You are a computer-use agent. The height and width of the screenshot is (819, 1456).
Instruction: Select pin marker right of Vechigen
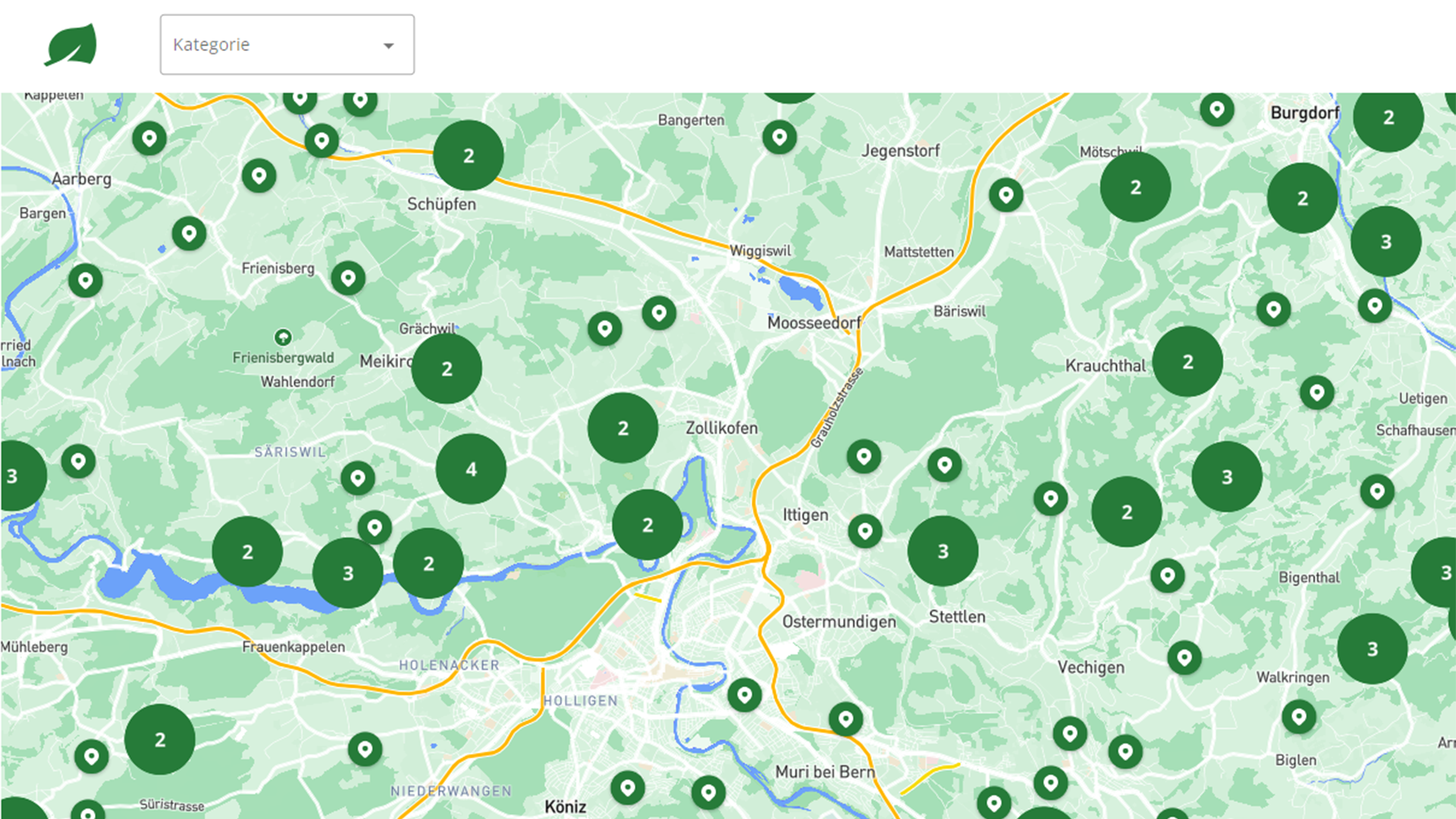[x=1184, y=657]
